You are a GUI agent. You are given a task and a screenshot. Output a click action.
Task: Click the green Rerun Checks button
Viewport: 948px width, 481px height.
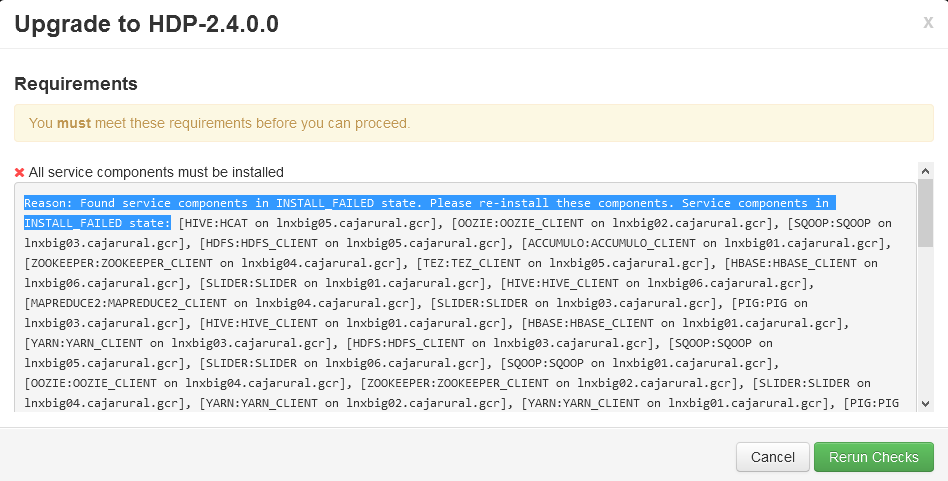click(x=873, y=457)
